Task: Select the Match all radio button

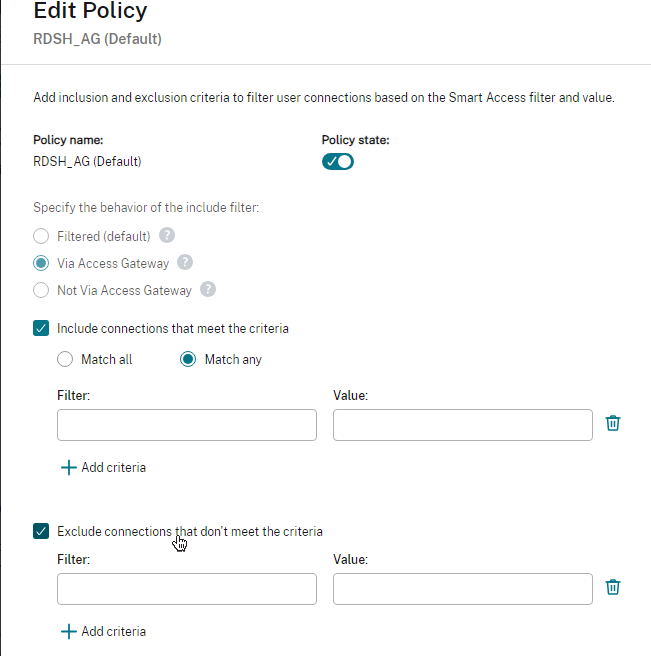Action: pos(65,359)
